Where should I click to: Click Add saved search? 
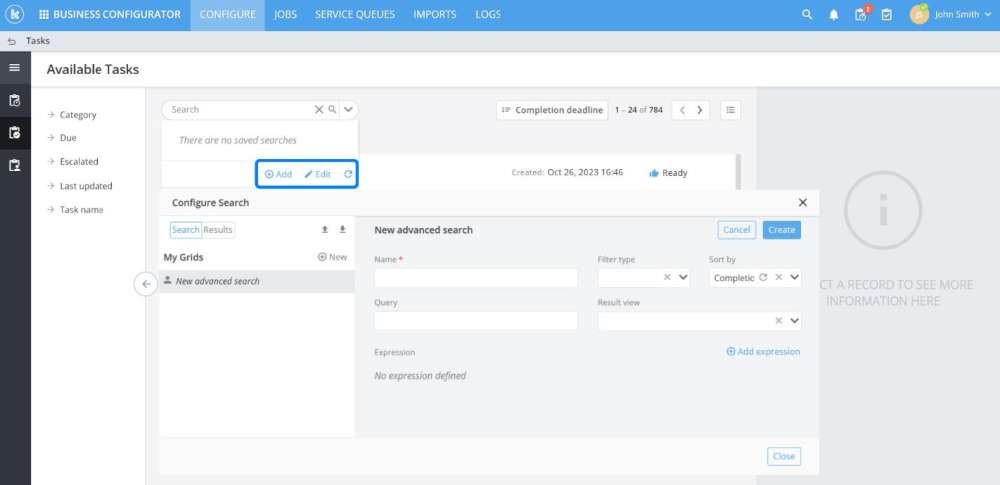point(278,174)
